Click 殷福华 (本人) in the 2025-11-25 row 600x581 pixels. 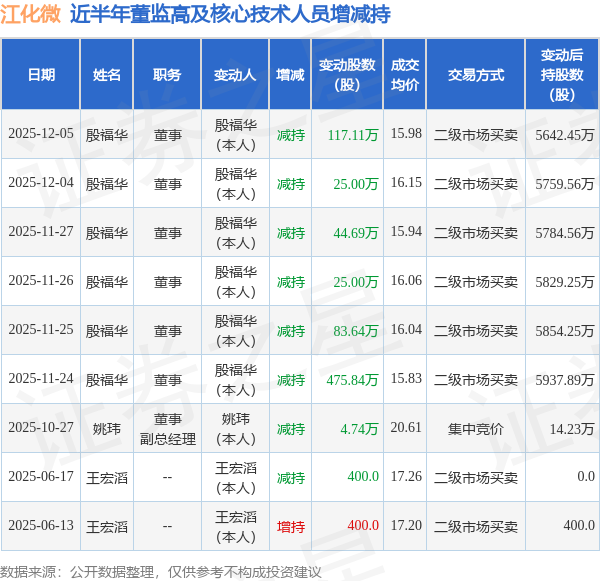click(235, 331)
